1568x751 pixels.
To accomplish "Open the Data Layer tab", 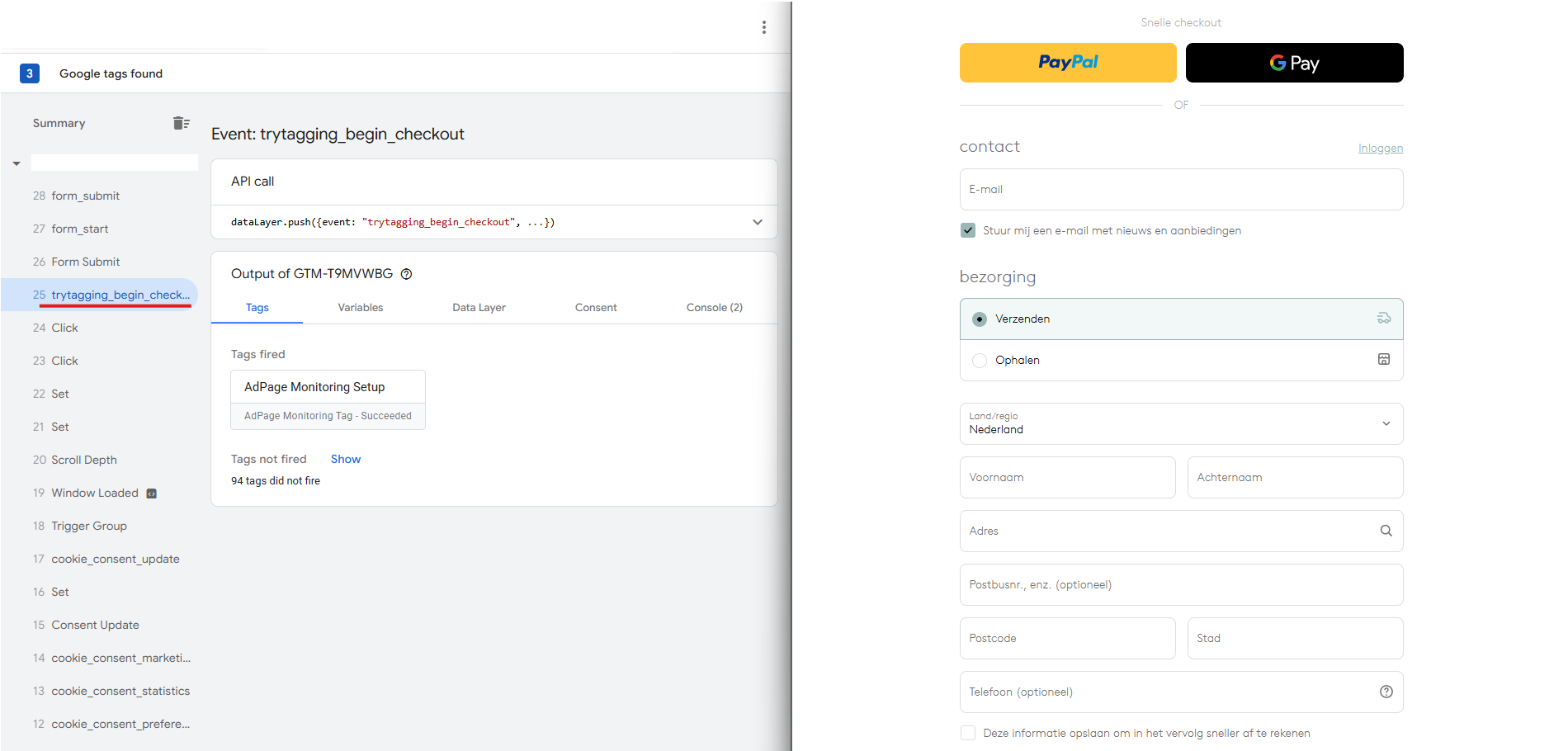I will [x=479, y=307].
